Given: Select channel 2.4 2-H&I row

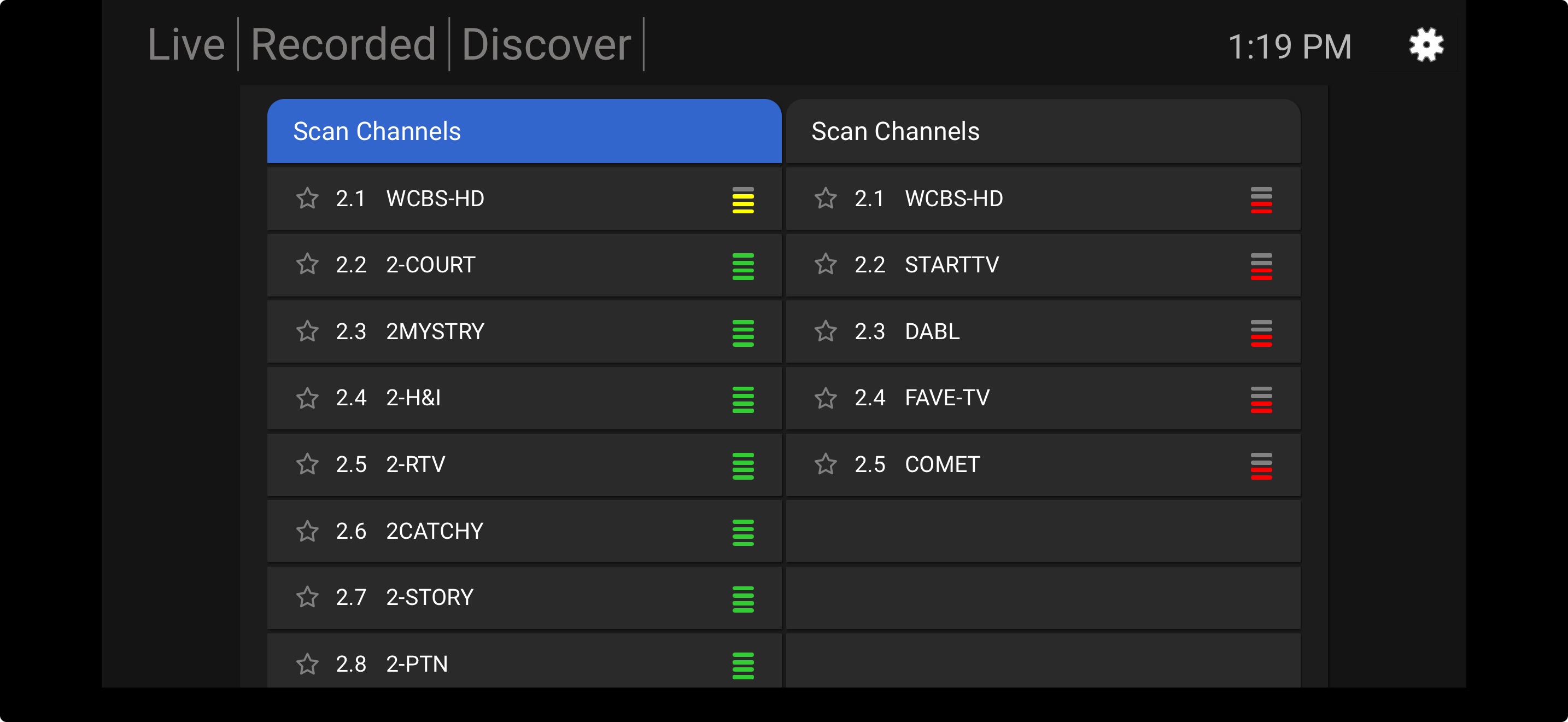Looking at the screenshot, I should pyautogui.click(x=523, y=398).
